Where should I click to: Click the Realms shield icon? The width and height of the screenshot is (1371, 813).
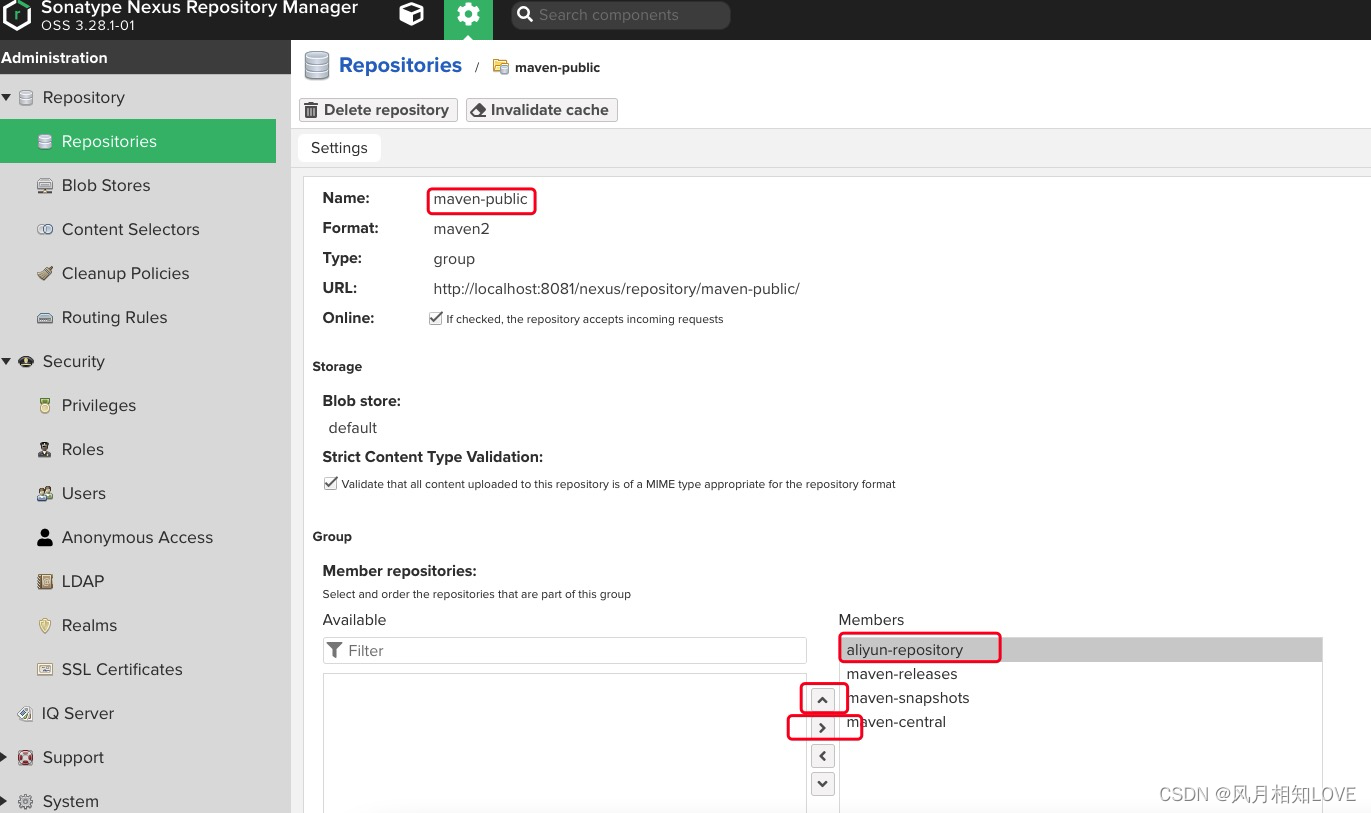click(45, 625)
